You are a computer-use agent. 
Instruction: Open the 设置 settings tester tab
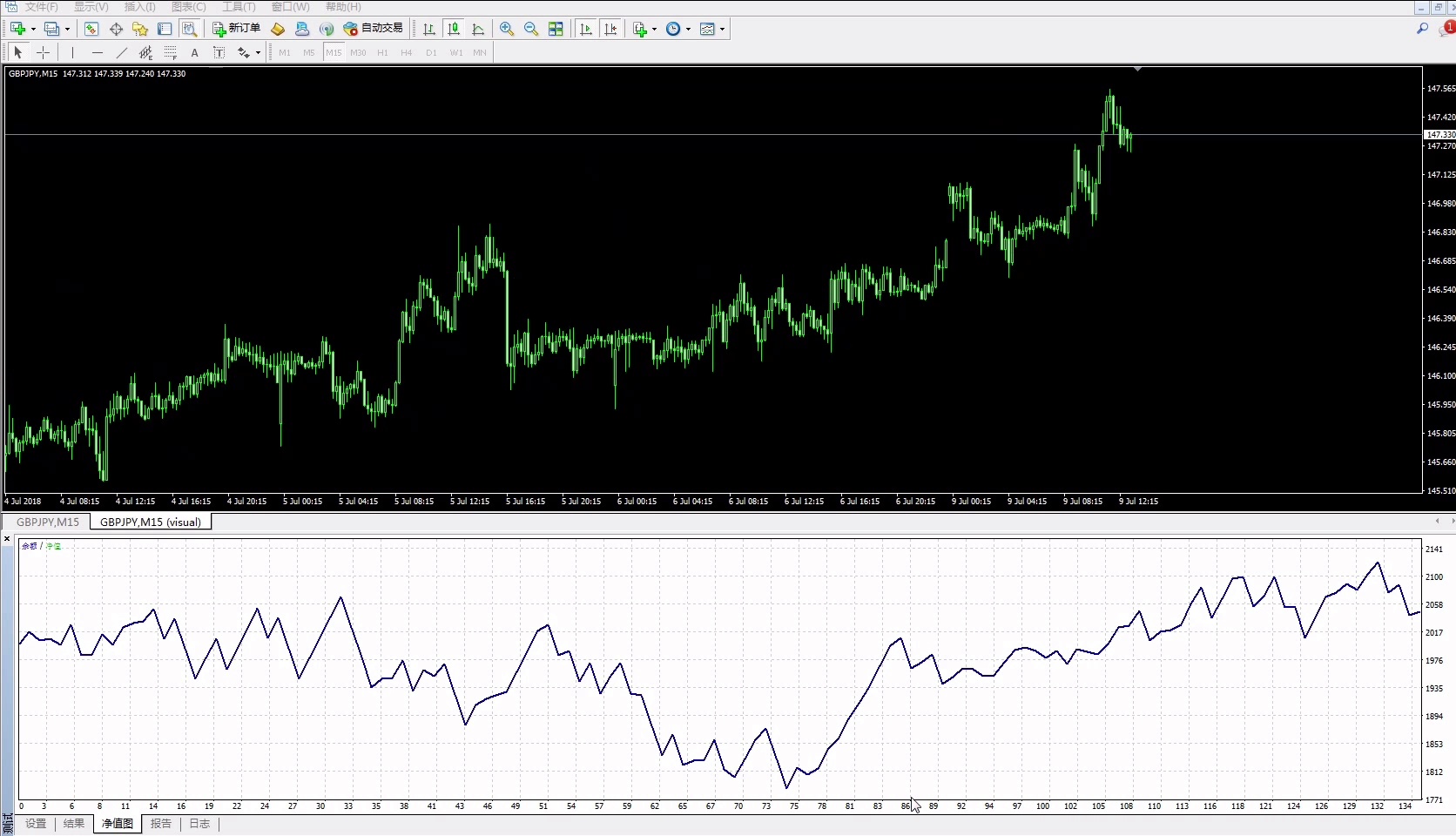click(x=36, y=824)
